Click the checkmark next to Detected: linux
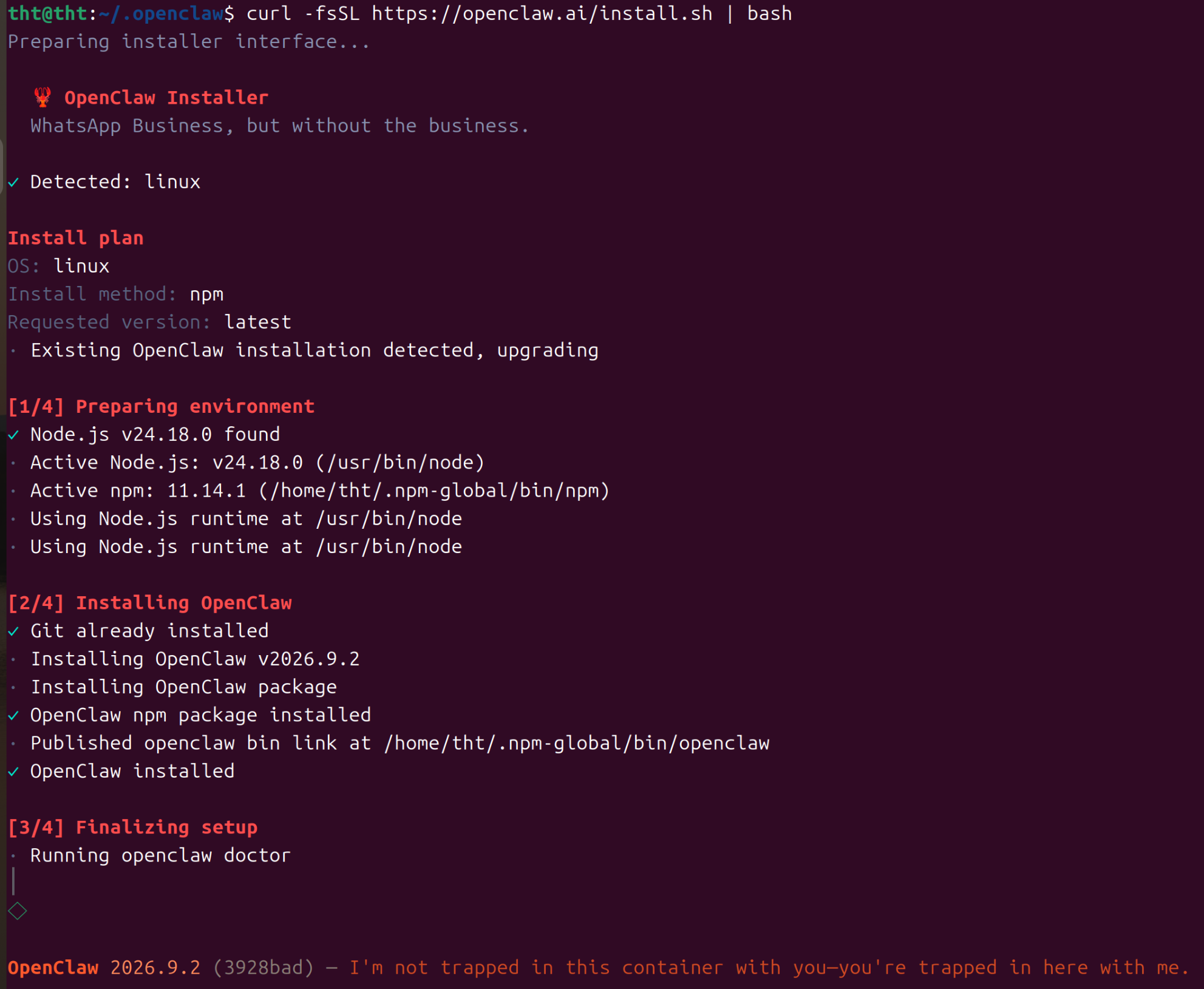 (13, 182)
